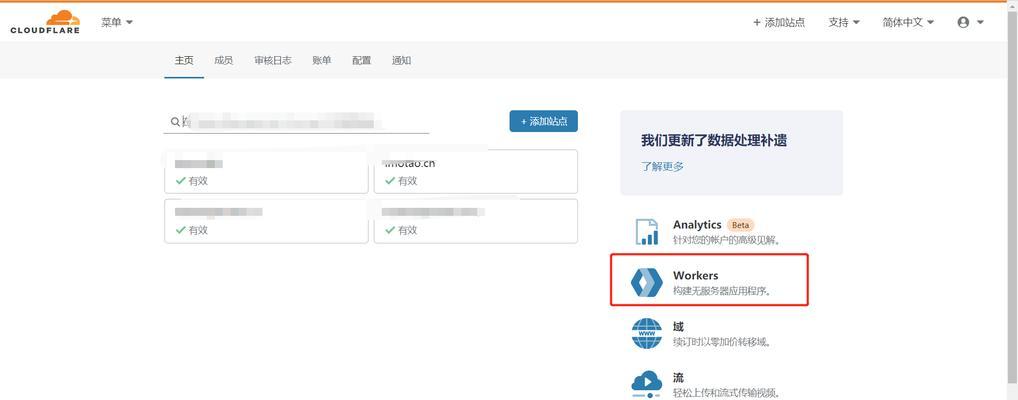Click the blue 添加站点 button
The height and width of the screenshot is (400, 1018).
click(543, 121)
